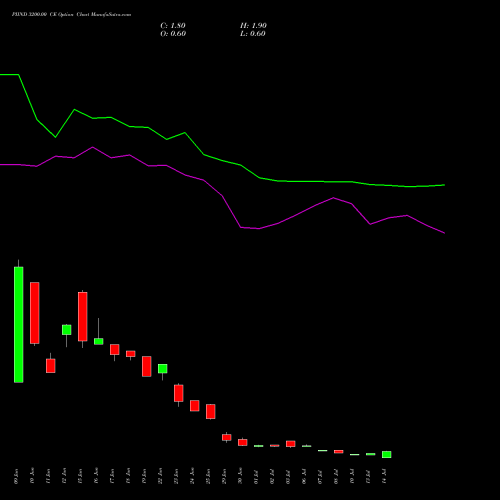
Task: Click the 22 Jun date label on axis
Action: pos(161,476)
